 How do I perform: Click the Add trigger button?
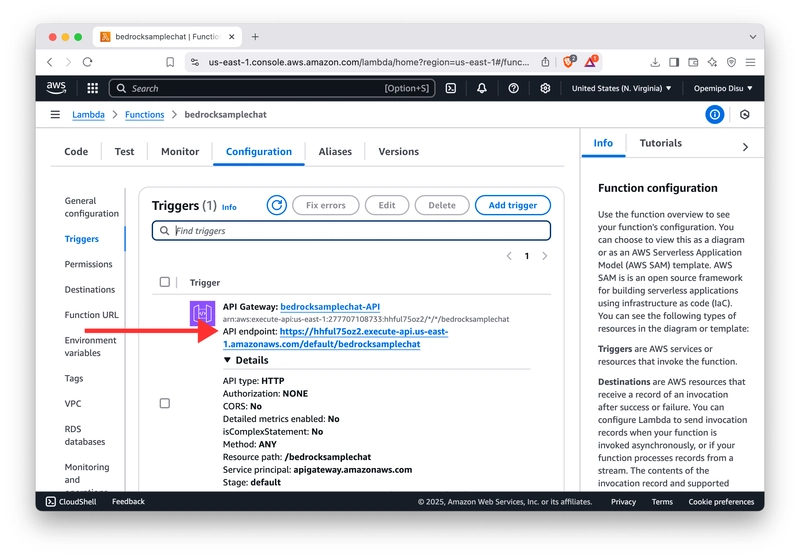(512, 205)
